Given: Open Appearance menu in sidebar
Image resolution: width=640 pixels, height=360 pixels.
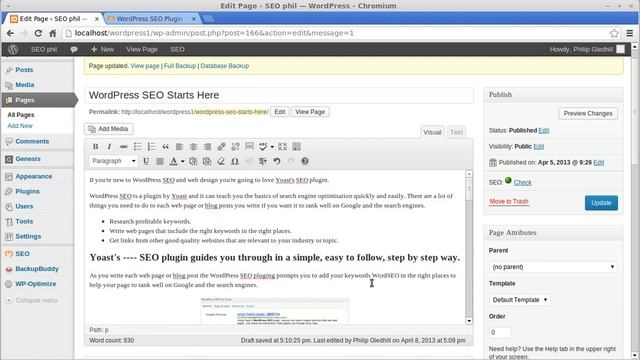Looking at the screenshot, I should 33,176.
